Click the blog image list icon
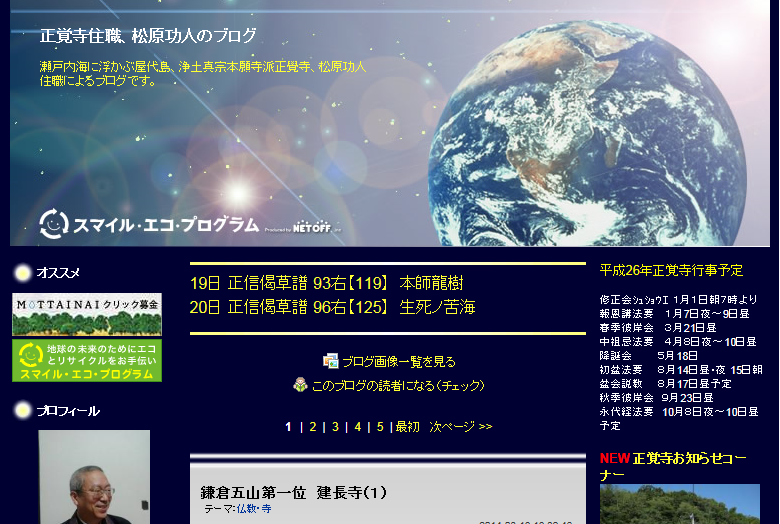 click(330, 361)
